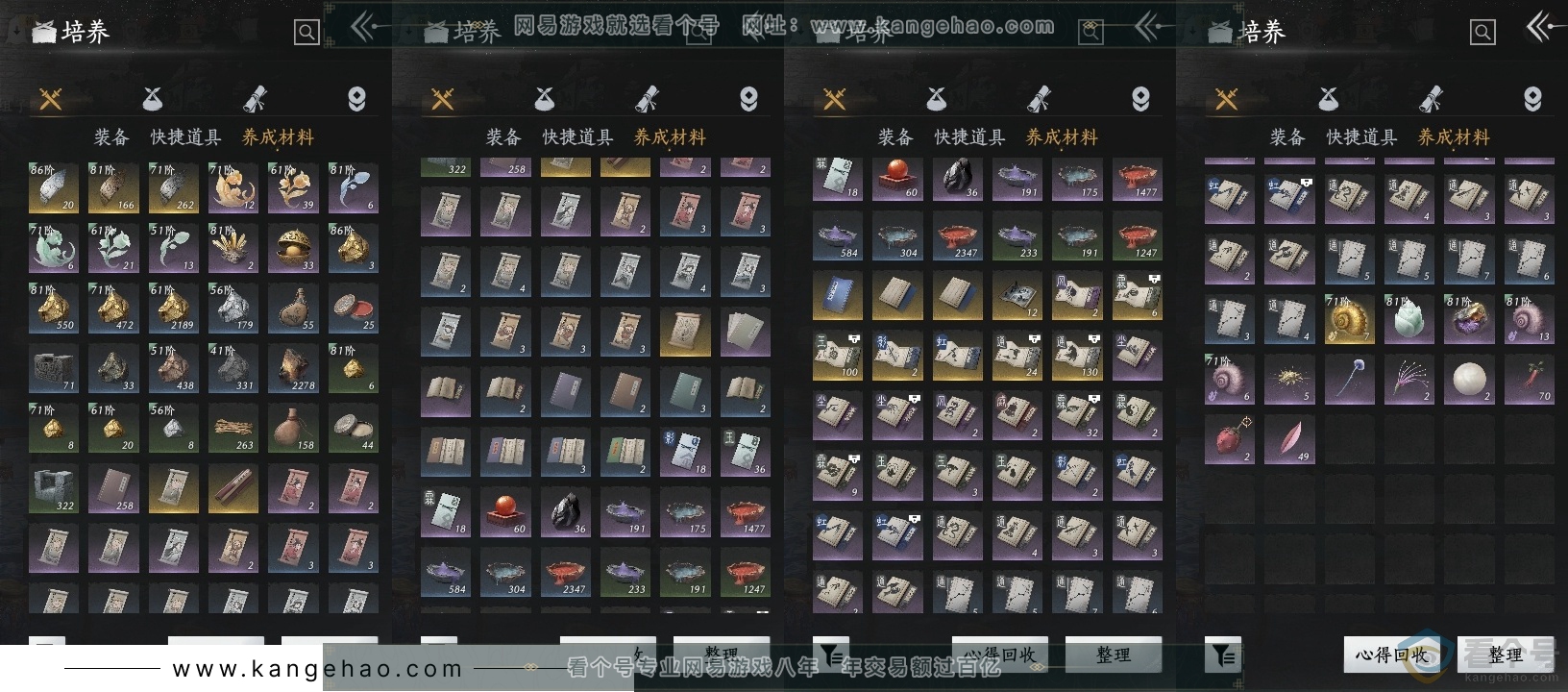Select manual book count 130 in third panel

(x=1077, y=356)
